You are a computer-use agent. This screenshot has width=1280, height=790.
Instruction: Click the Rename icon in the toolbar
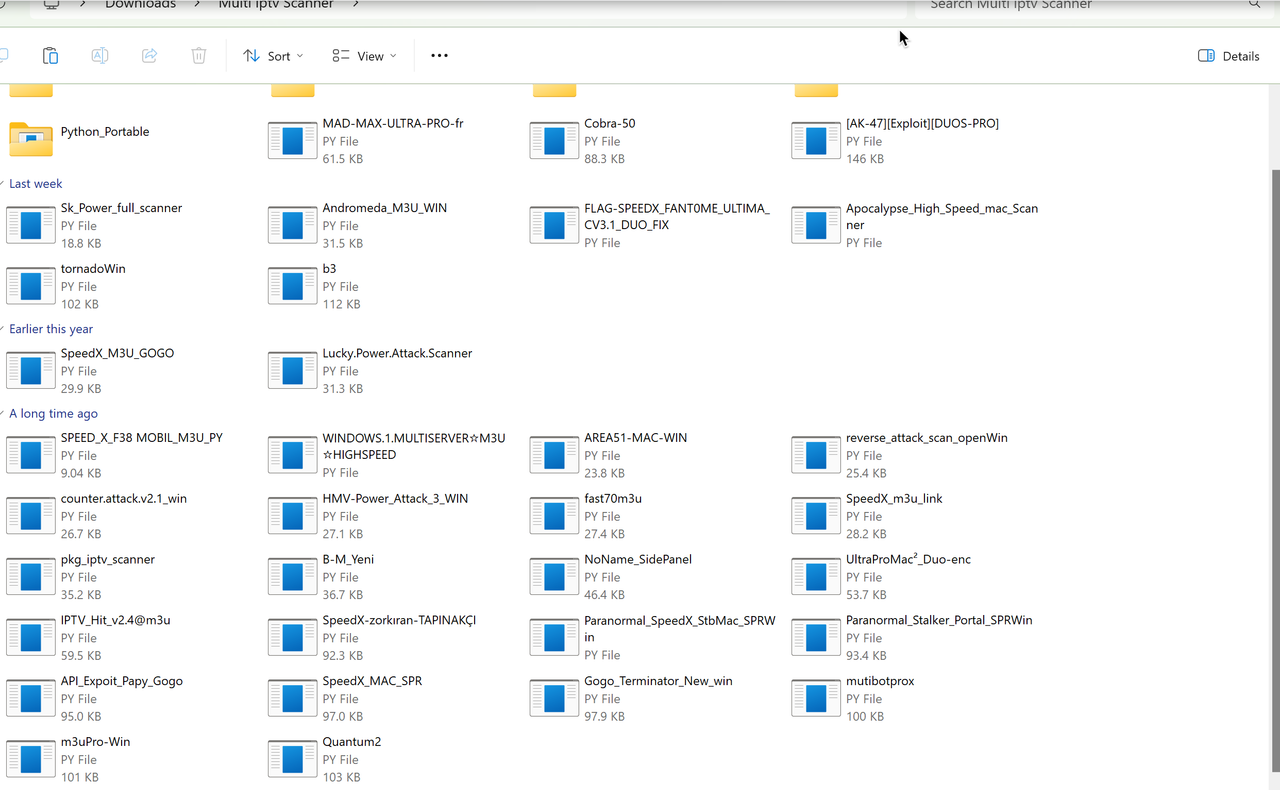(x=100, y=56)
